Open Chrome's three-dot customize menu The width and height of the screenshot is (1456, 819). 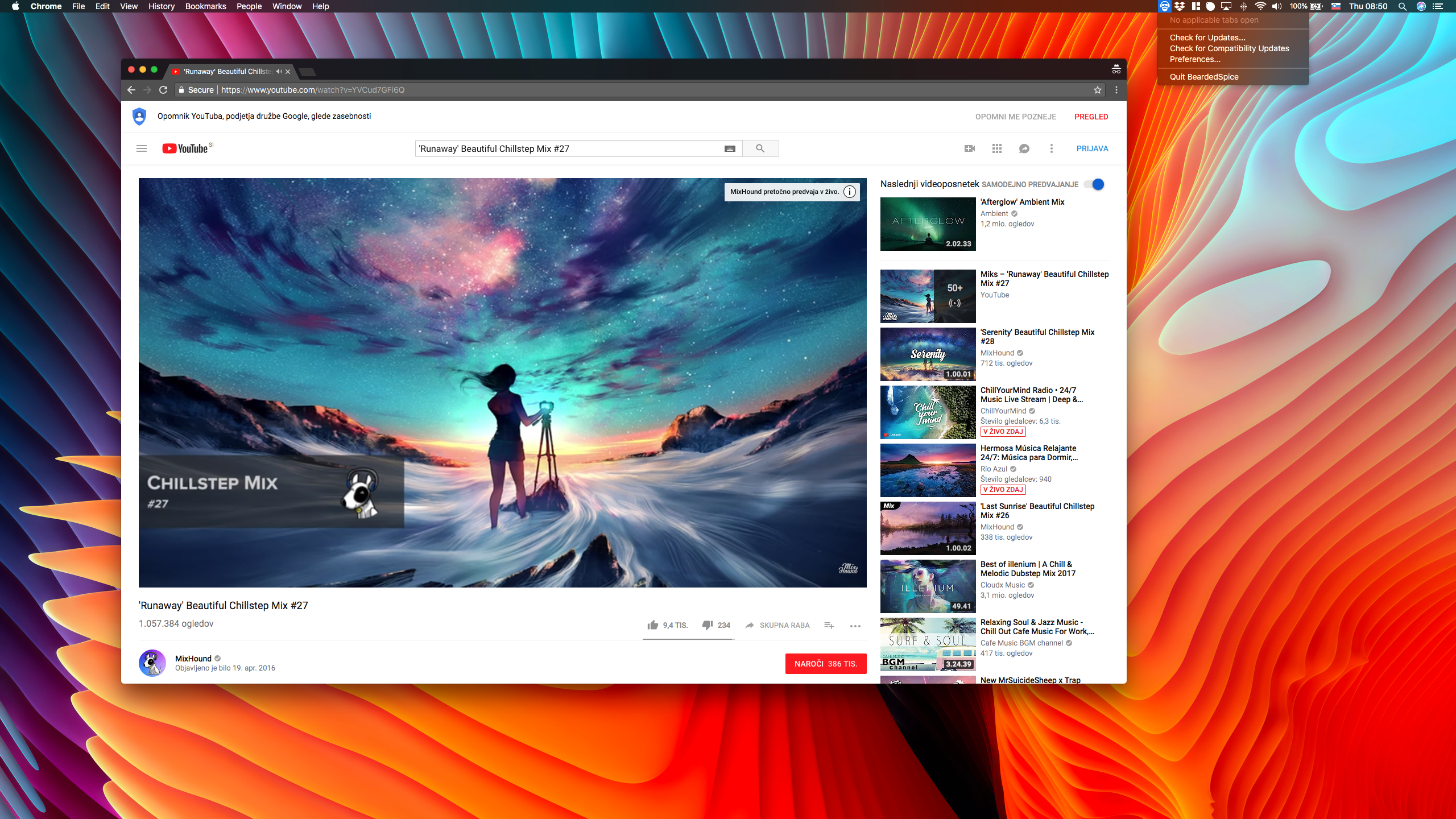coord(1116,90)
